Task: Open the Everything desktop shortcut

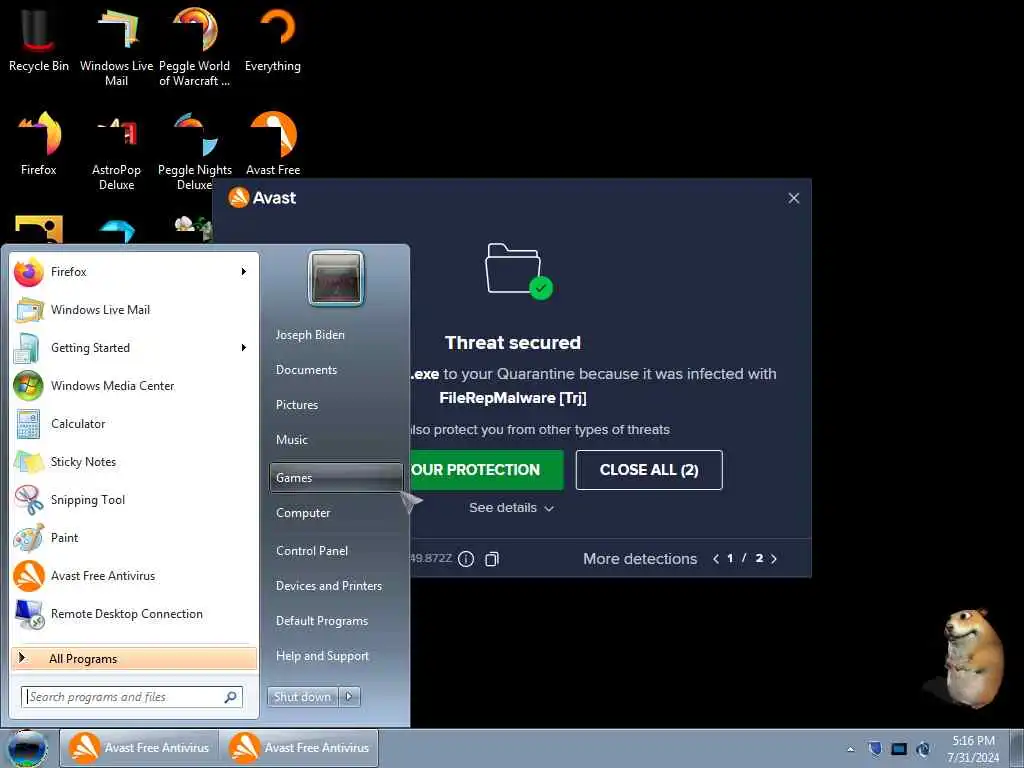Action: click(x=273, y=40)
